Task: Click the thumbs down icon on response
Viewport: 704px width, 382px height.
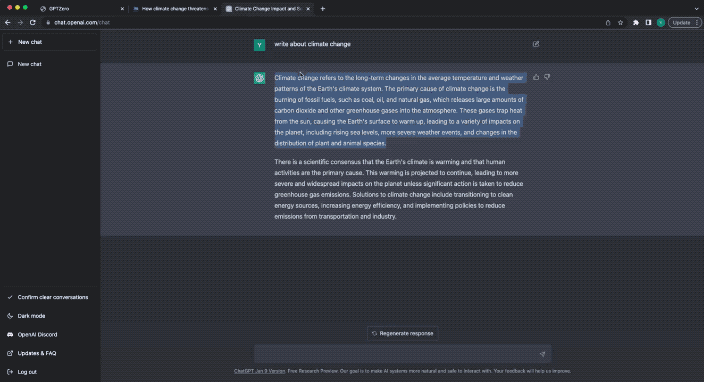Action: pos(547,77)
